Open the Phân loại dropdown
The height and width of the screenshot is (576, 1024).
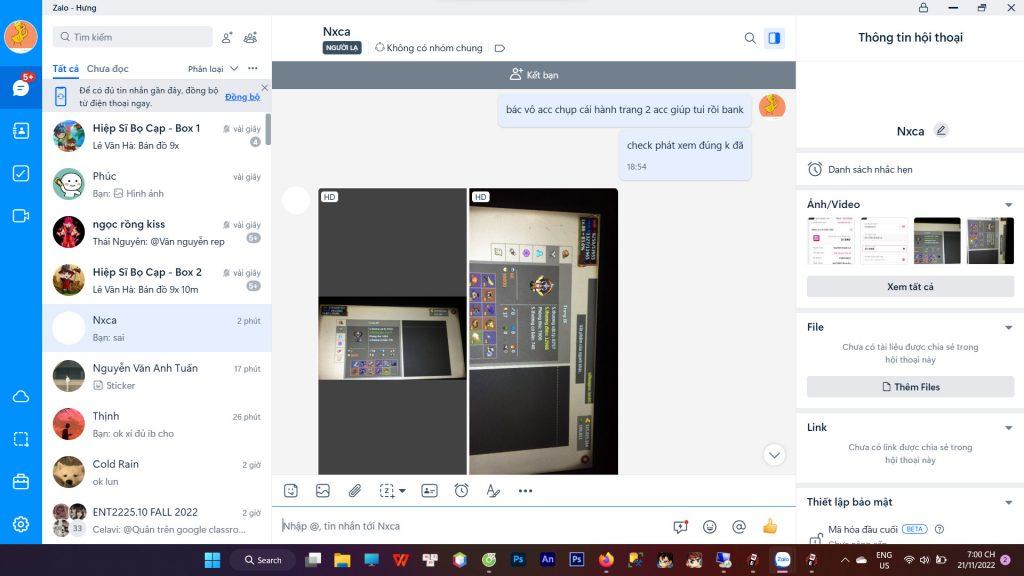[x=213, y=69]
